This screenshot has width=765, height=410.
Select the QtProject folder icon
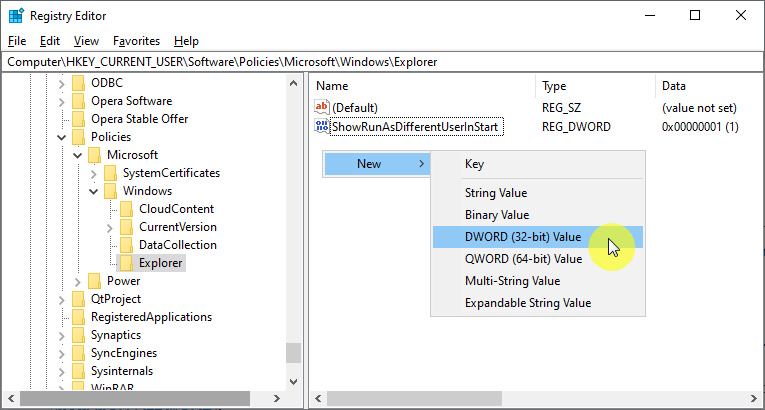79,299
